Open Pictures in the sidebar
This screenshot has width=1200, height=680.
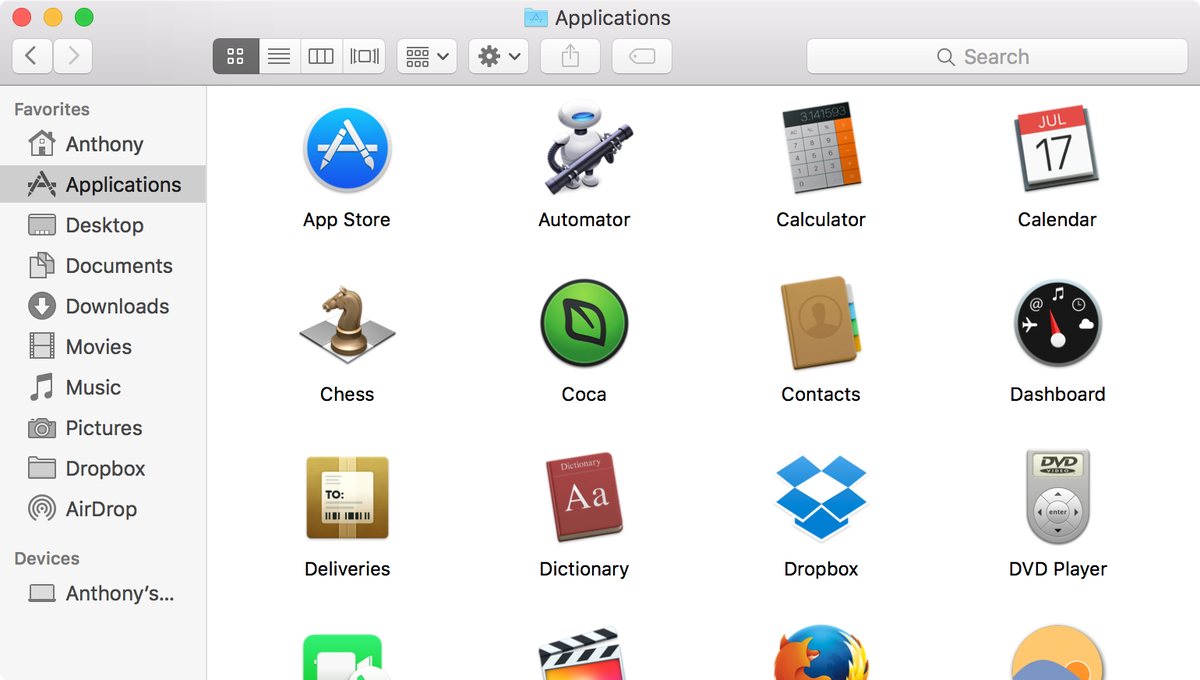103,428
